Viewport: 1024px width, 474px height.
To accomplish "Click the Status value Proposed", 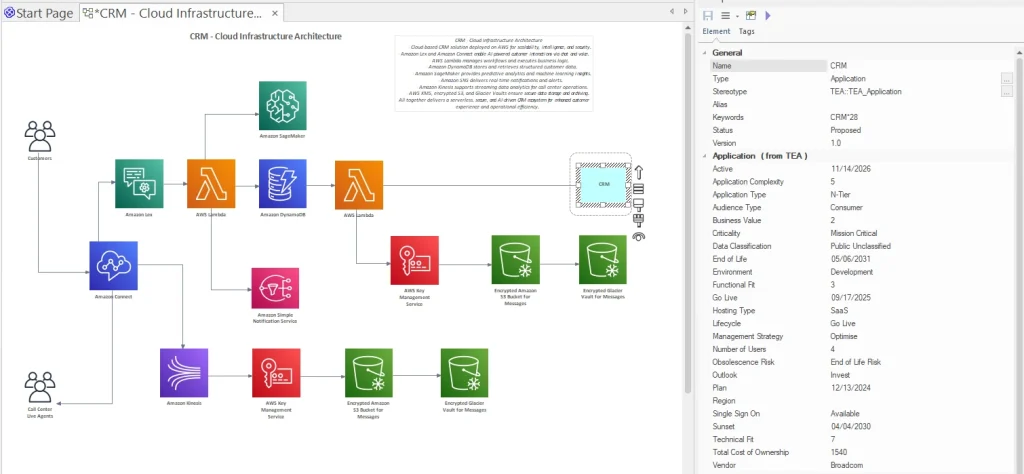I will [x=845, y=131].
